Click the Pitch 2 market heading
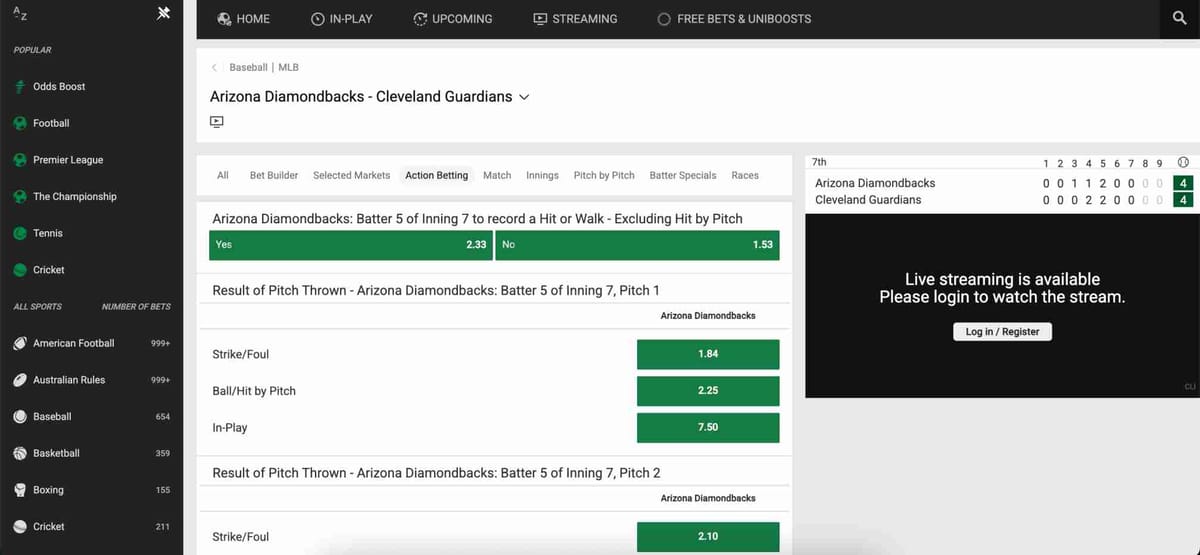1200x555 pixels. point(436,473)
